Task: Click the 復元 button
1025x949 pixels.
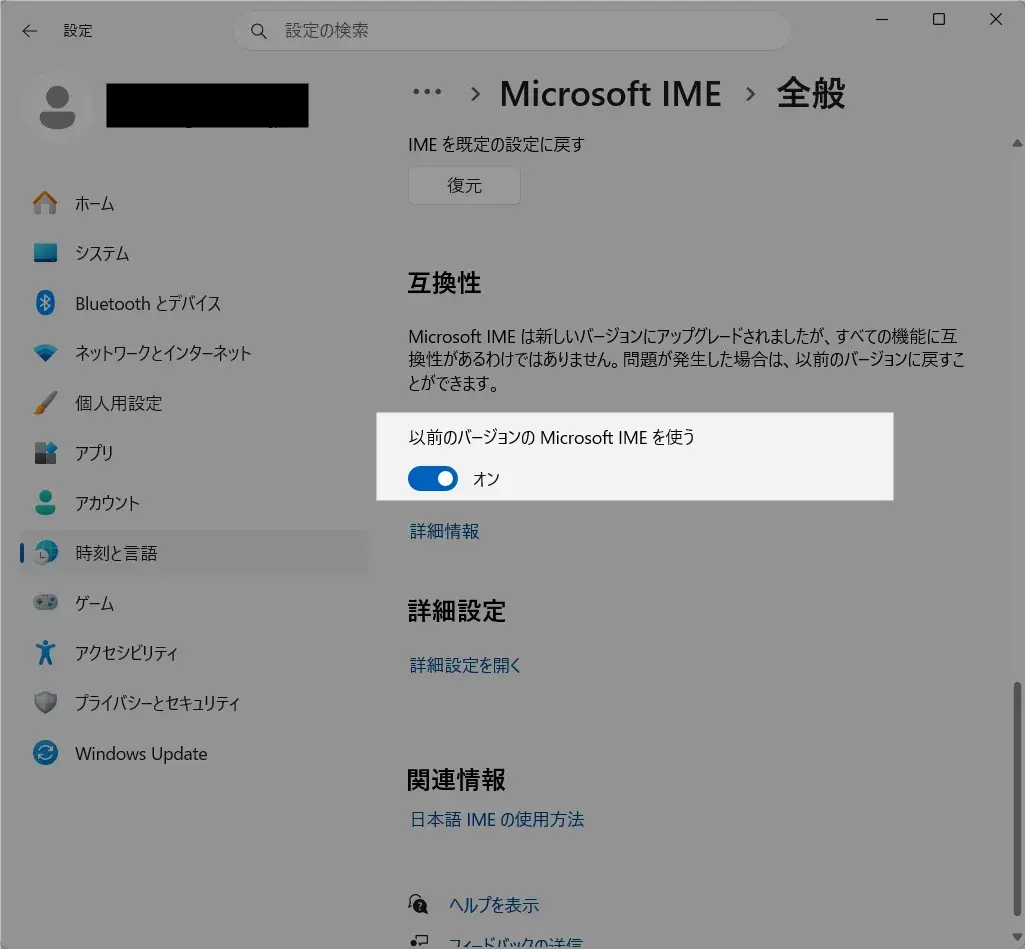Action: click(x=464, y=185)
